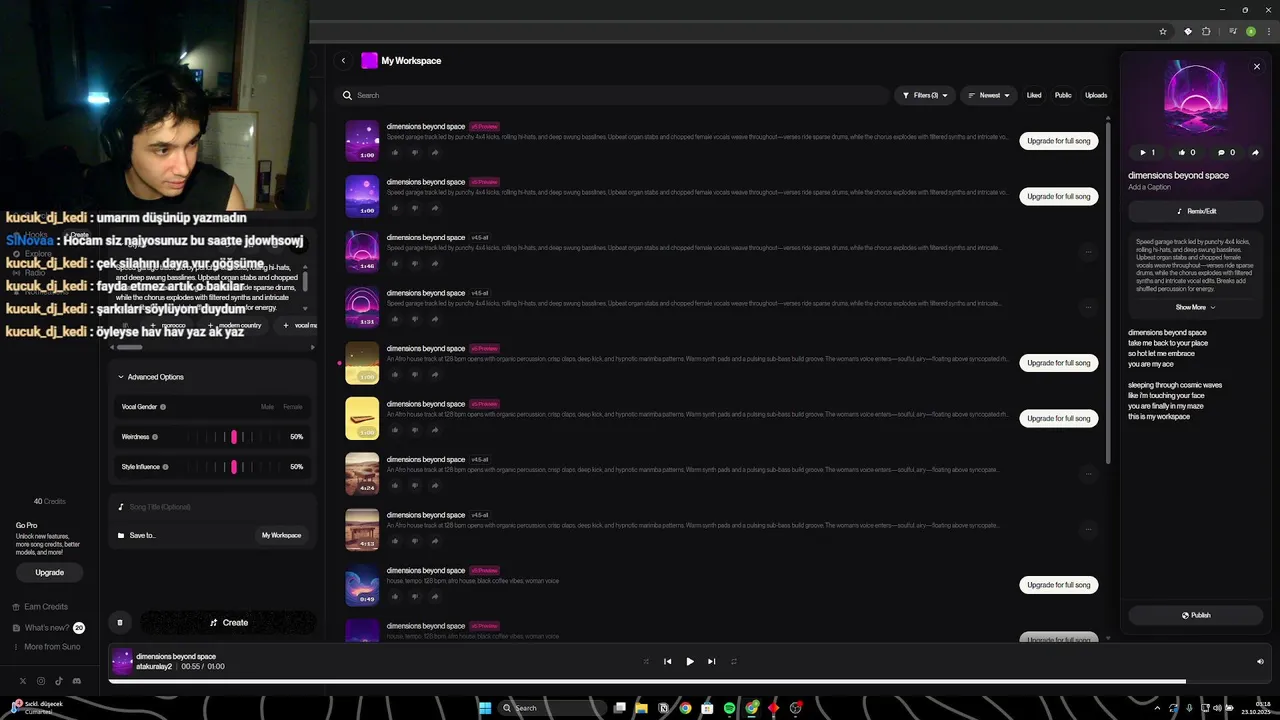The width and height of the screenshot is (1280, 720).
Task: Mute the player volume speaker icon
Action: tap(1260, 661)
